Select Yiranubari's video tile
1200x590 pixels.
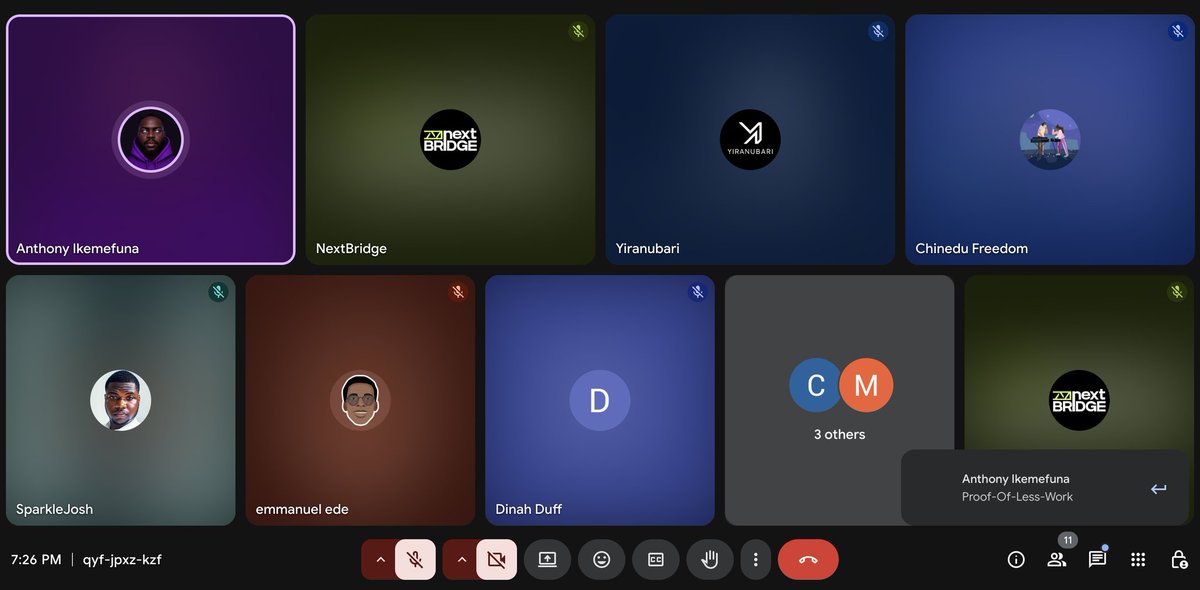click(750, 140)
